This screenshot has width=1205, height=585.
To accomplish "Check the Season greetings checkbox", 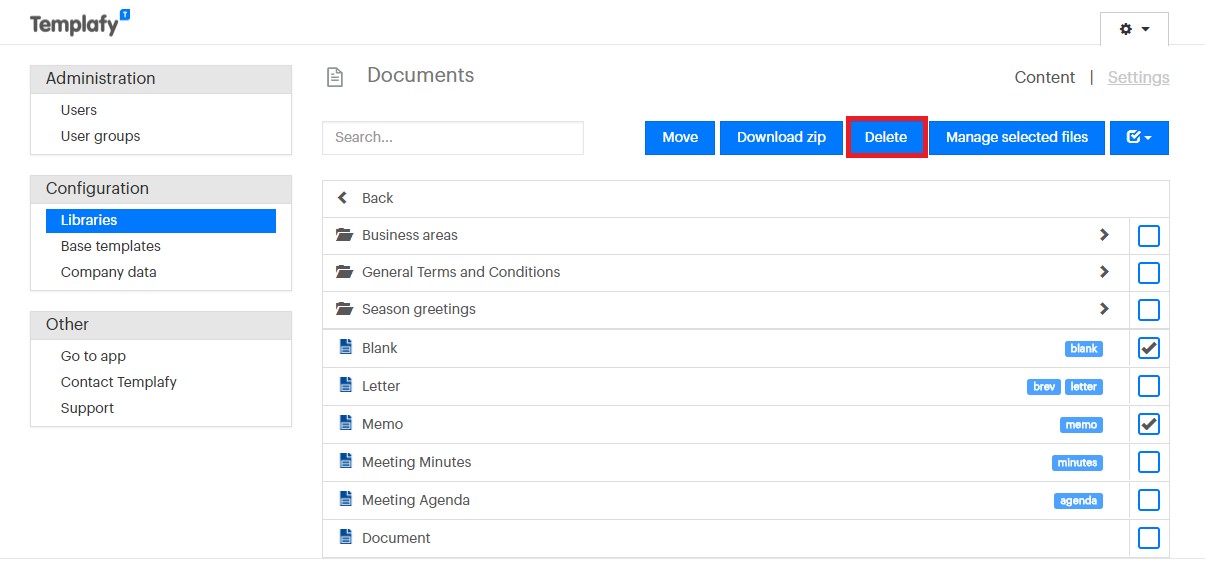I will (1149, 310).
